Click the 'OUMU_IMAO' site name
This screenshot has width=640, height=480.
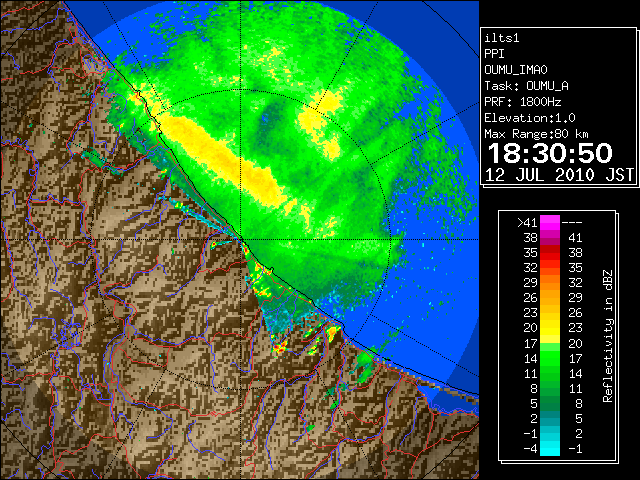[516, 70]
